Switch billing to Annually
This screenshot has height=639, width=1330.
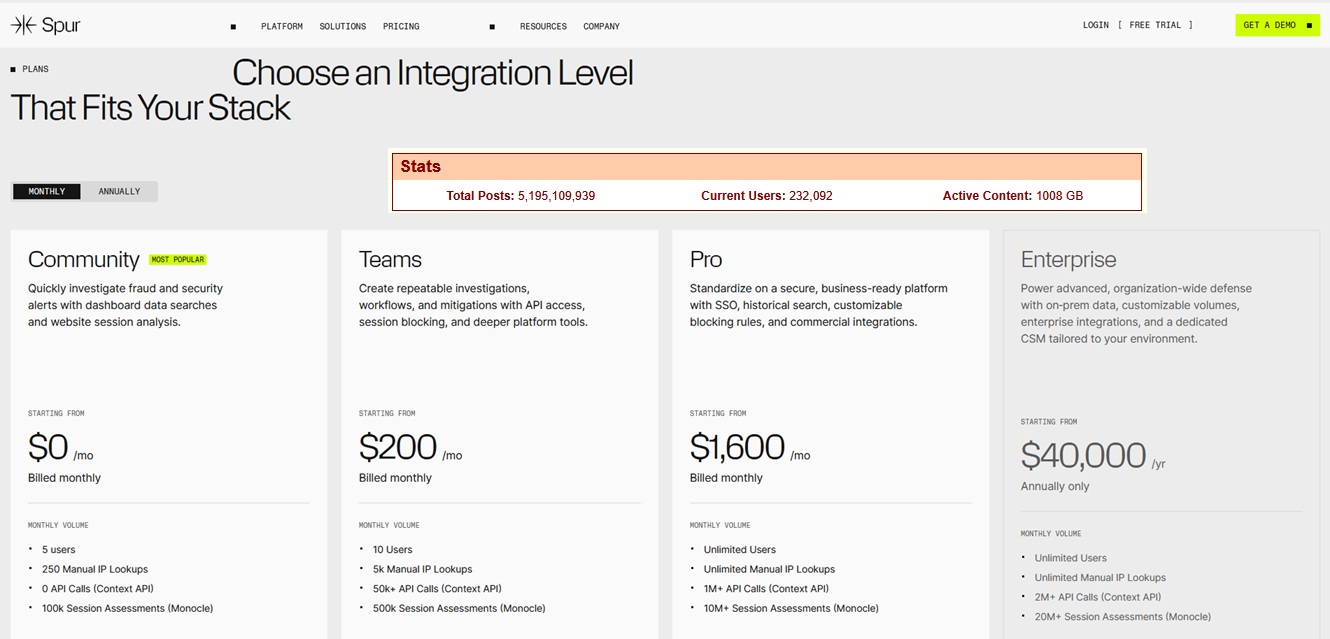tap(119, 191)
